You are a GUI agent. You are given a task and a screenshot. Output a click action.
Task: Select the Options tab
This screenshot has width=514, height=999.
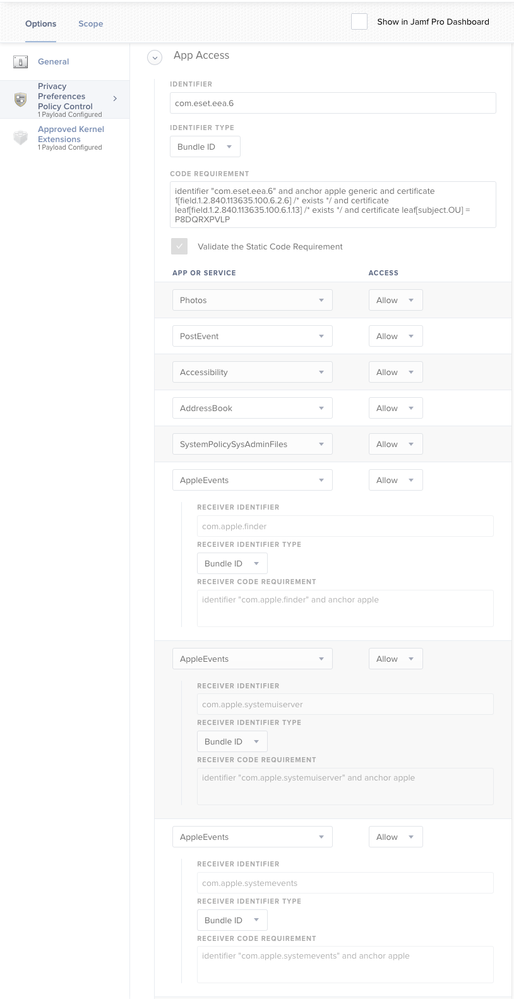[x=41, y=24]
